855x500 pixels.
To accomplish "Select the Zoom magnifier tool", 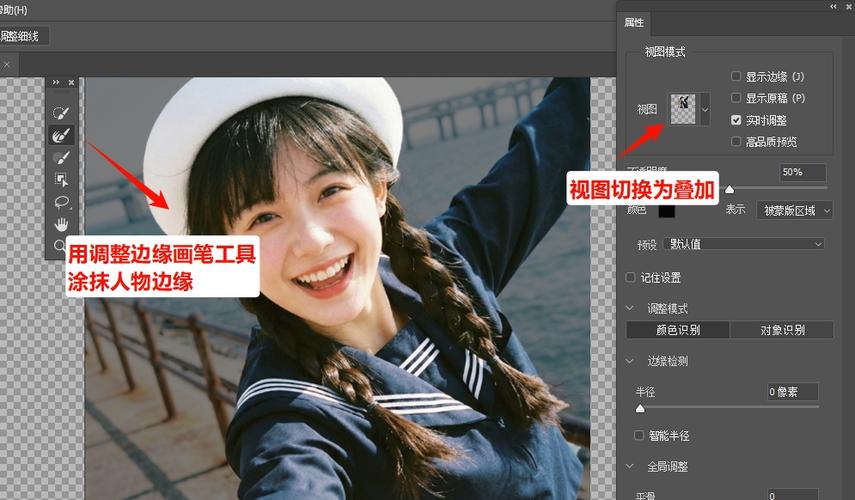I will (60, 245).
